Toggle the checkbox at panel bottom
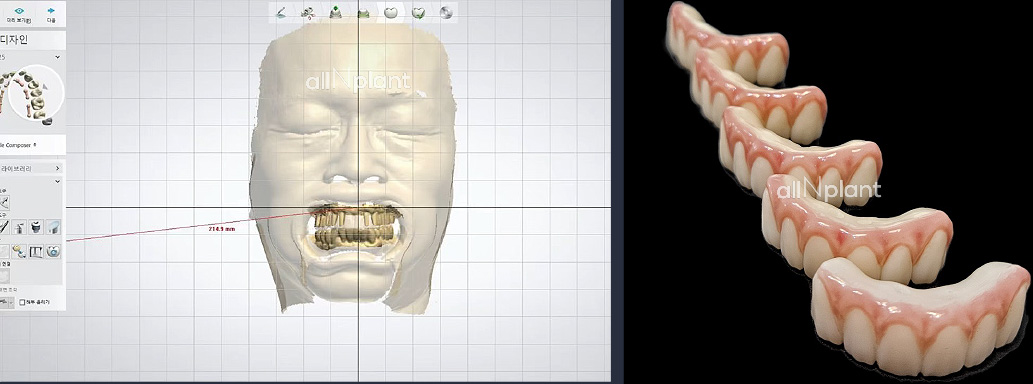The image size is (1033, 384). point(22,302)
